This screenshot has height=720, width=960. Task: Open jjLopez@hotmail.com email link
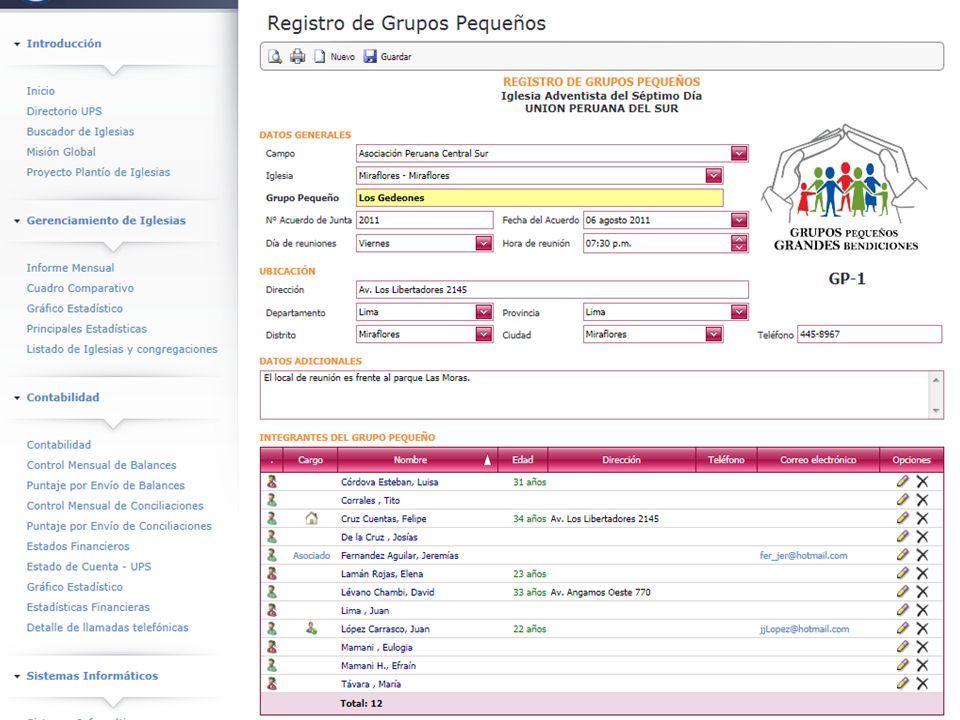(804, 629)
